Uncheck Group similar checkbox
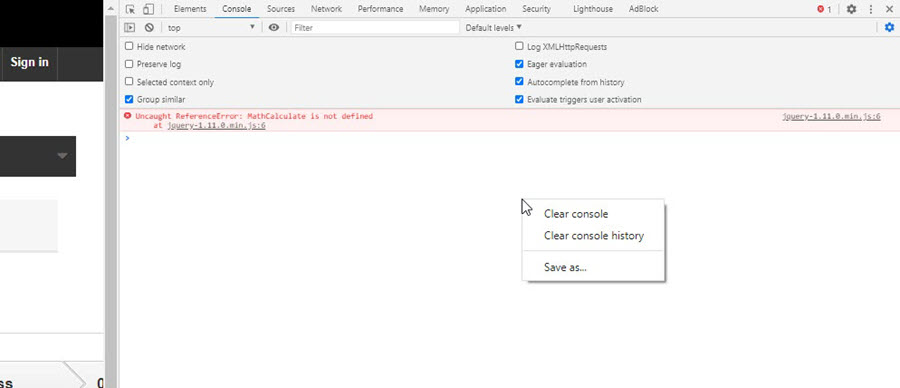 coord(129,99)
